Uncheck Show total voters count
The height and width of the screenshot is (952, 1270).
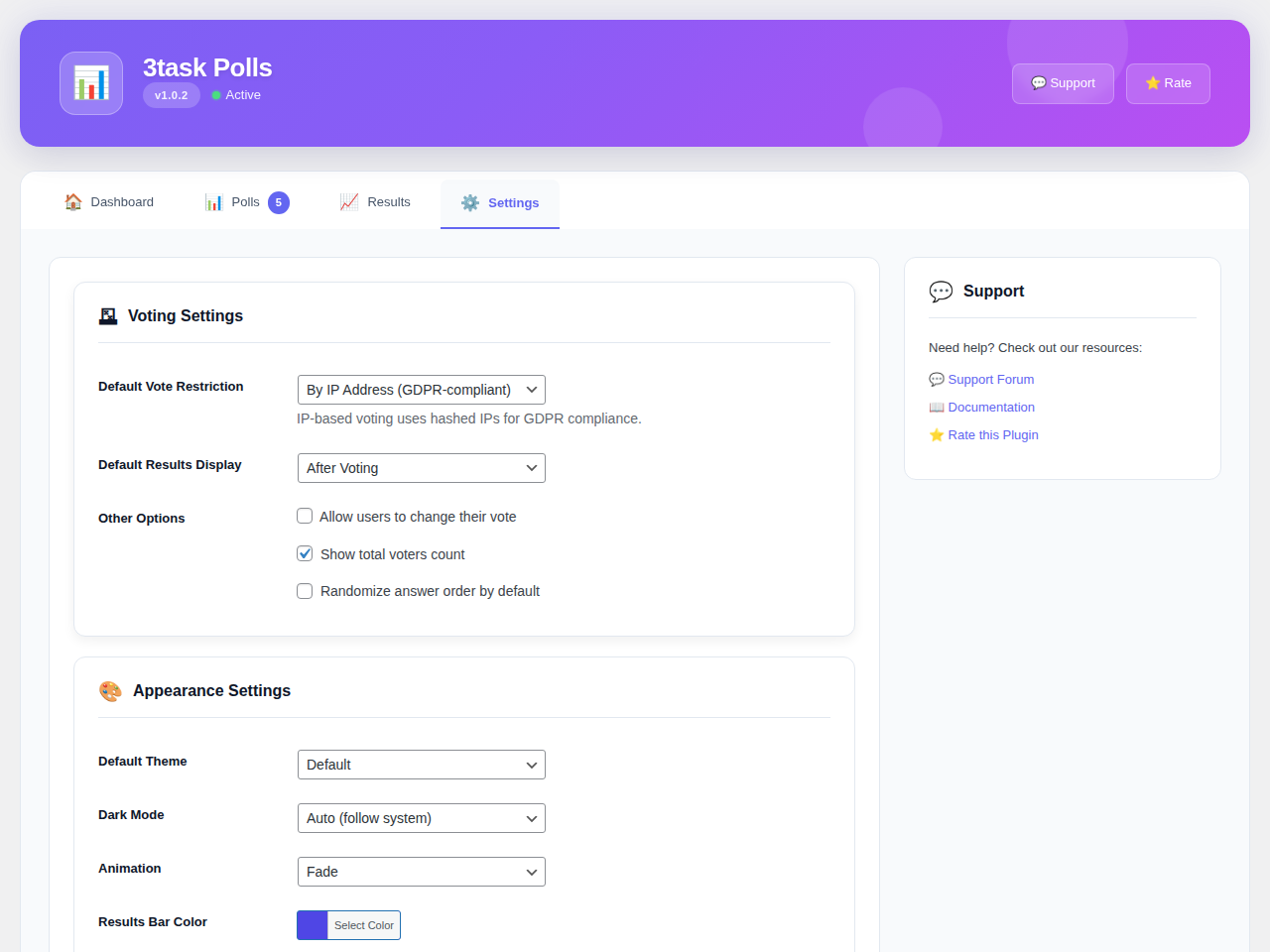pyautogui.click(x=305, y=553)
